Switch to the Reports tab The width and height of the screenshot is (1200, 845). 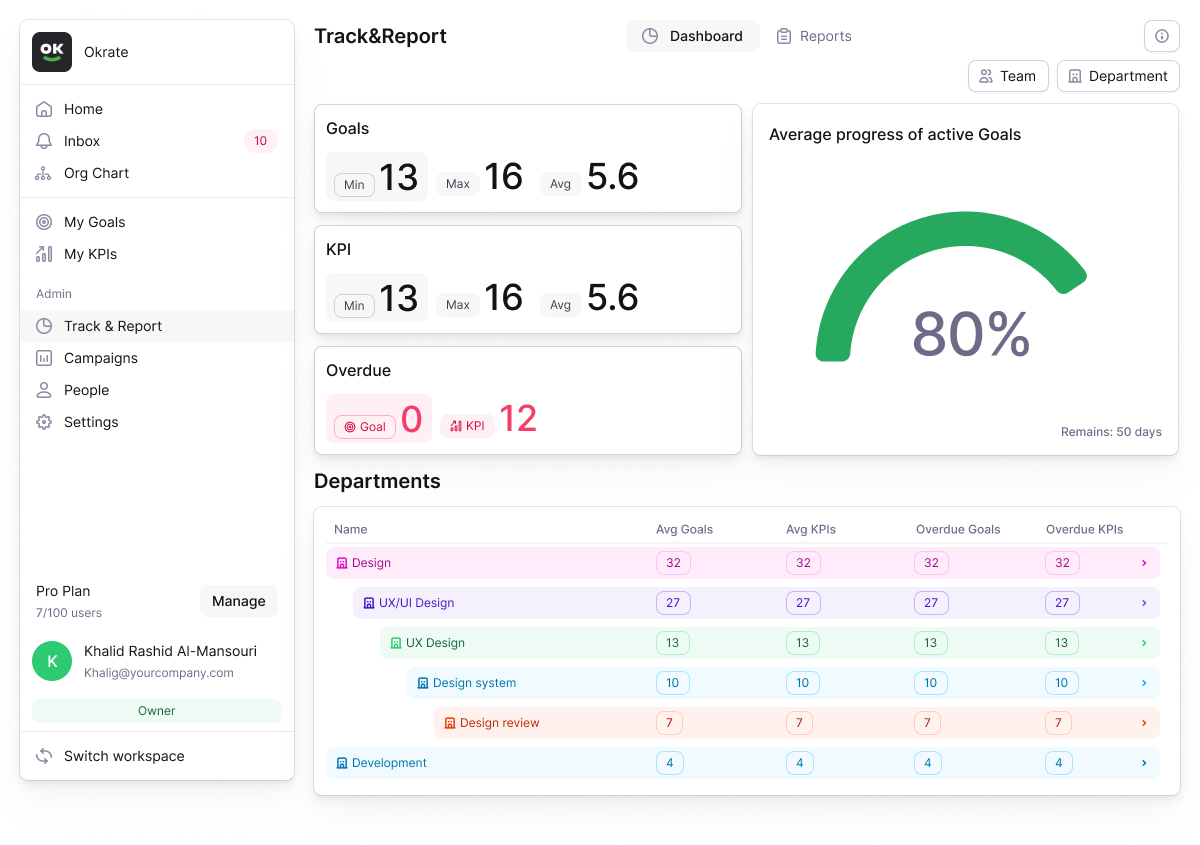(x=814, y=36)
